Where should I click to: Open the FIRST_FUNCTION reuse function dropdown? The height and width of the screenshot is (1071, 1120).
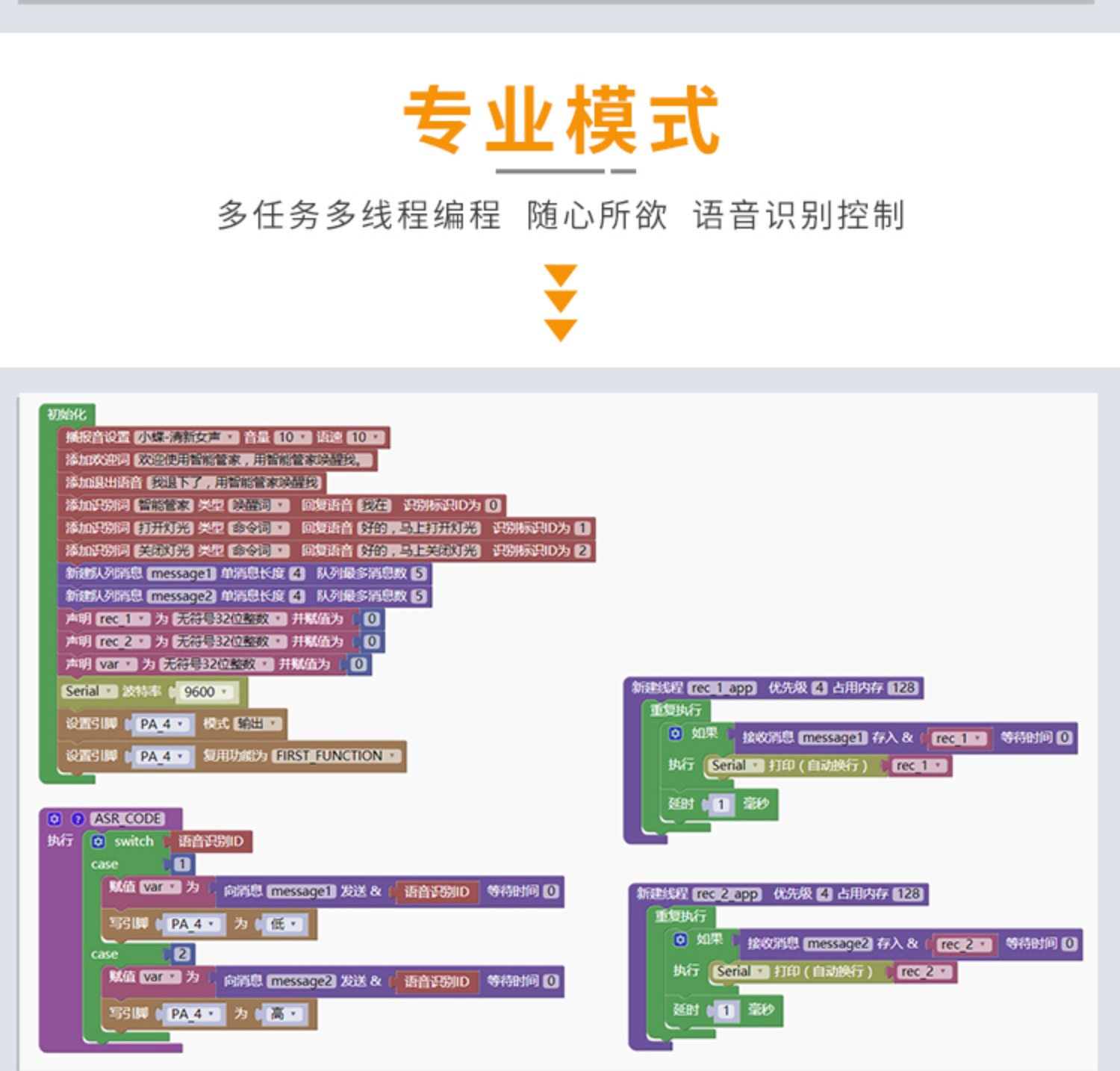[x=391, y=755]
